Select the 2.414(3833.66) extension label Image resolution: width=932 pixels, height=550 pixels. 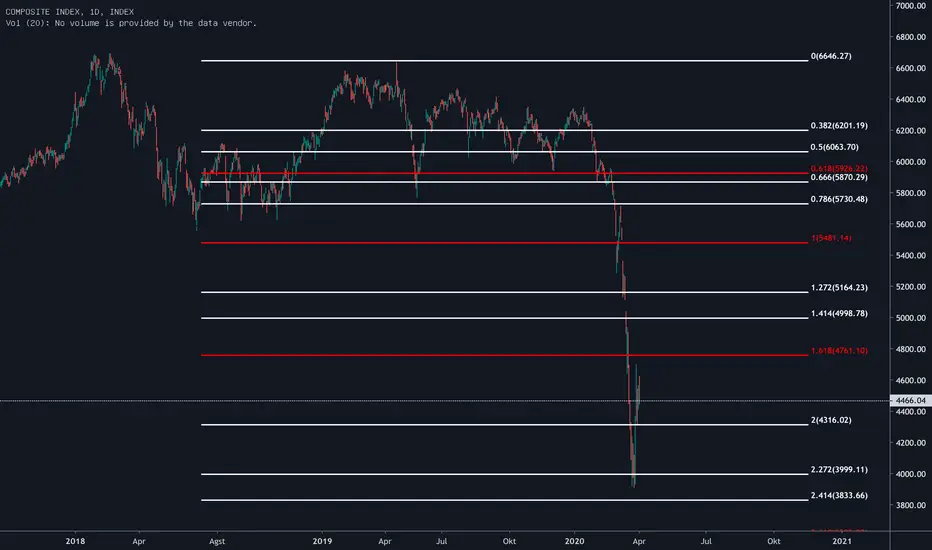click(x=839, y=495)
